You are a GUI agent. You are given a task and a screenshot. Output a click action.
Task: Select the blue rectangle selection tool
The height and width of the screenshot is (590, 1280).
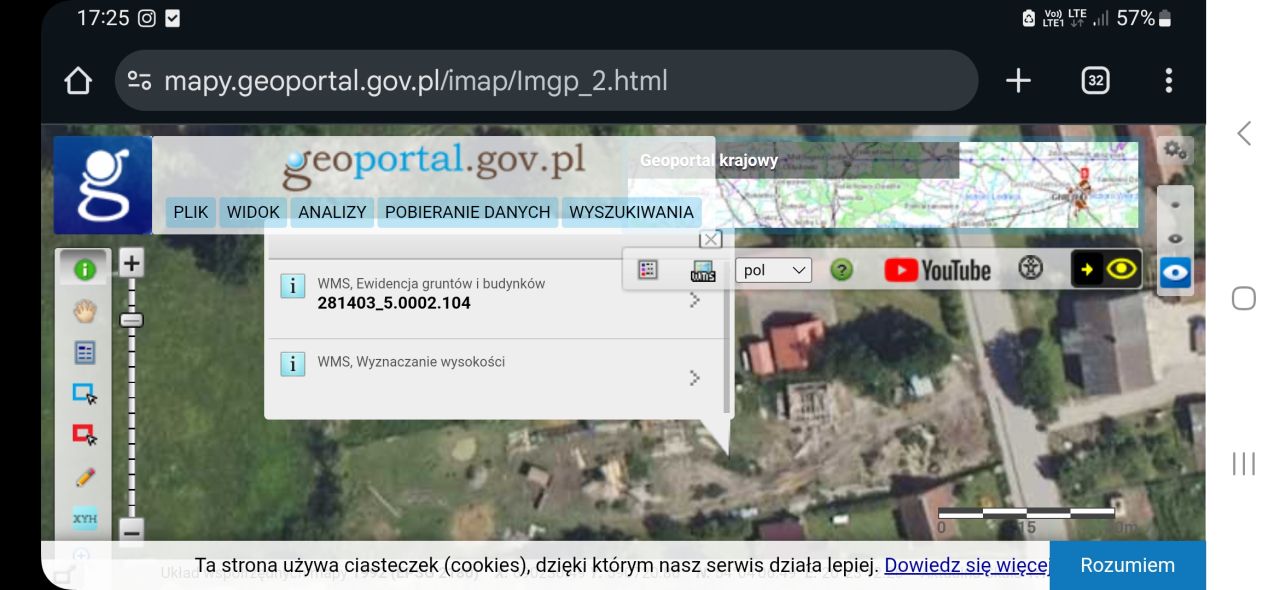(85, 394)
